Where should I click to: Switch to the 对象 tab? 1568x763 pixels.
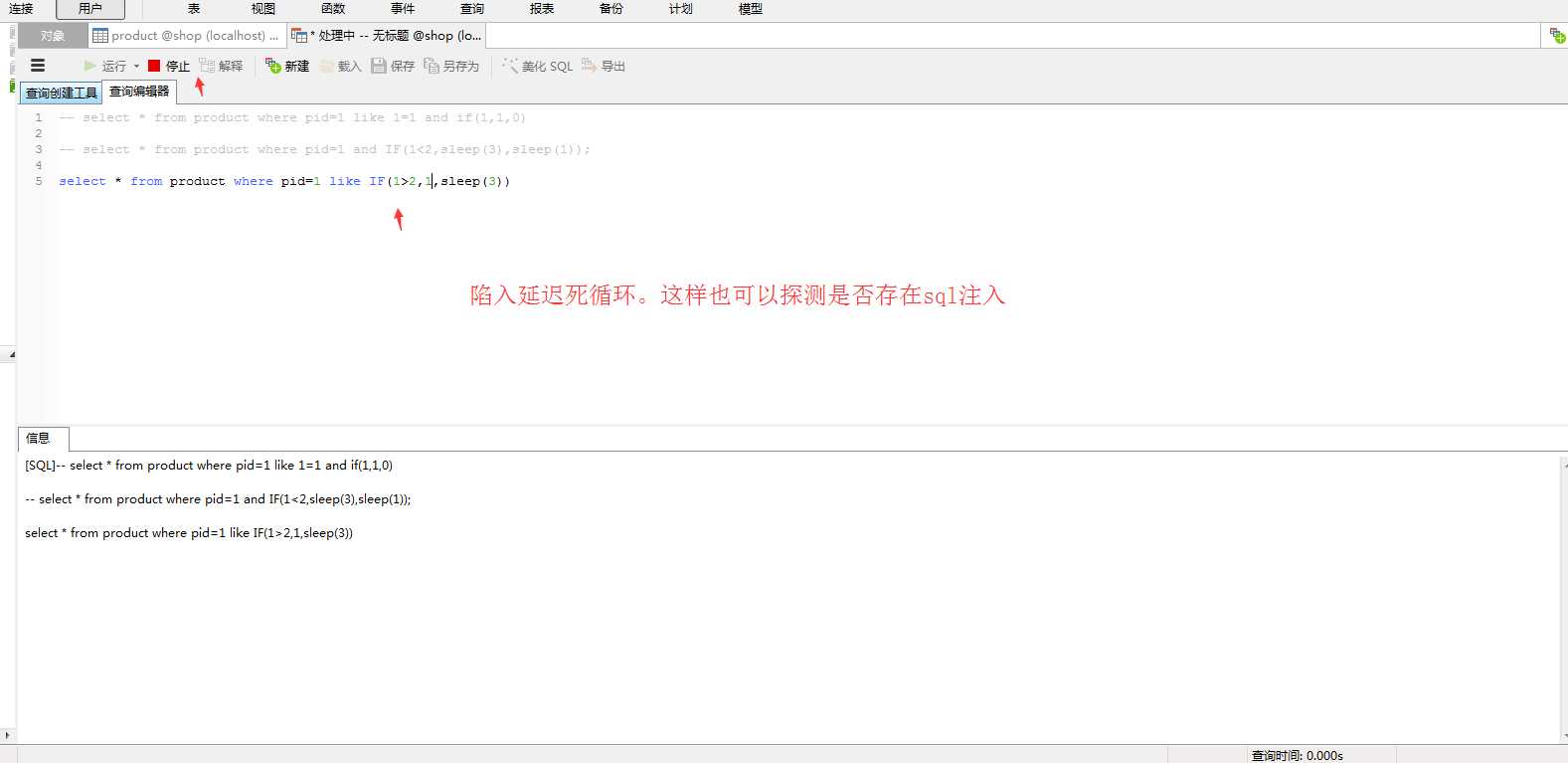53,36
